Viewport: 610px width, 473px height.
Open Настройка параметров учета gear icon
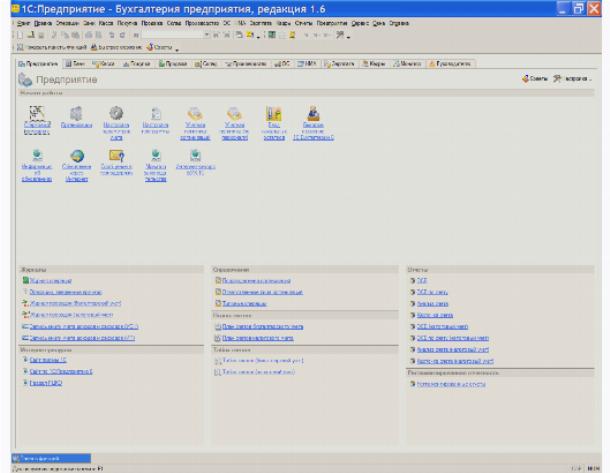pos(116,113)
